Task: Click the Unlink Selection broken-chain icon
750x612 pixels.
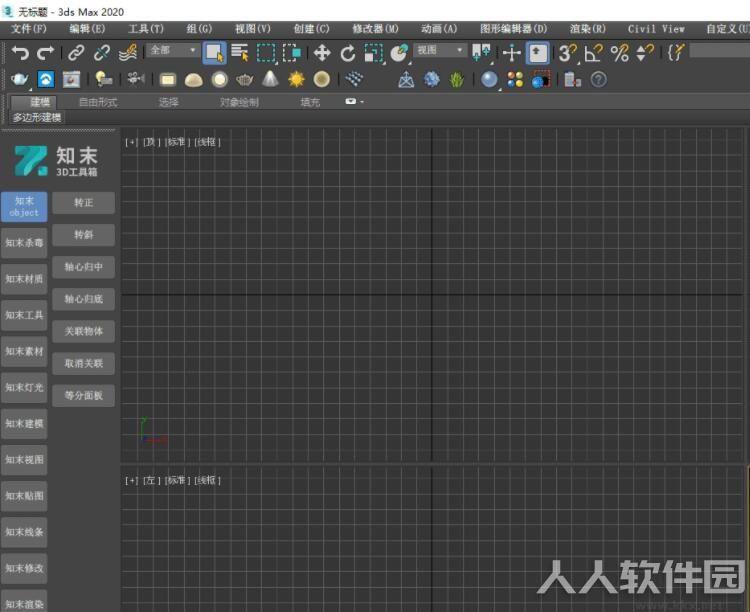Action: [x=102, y=53]
